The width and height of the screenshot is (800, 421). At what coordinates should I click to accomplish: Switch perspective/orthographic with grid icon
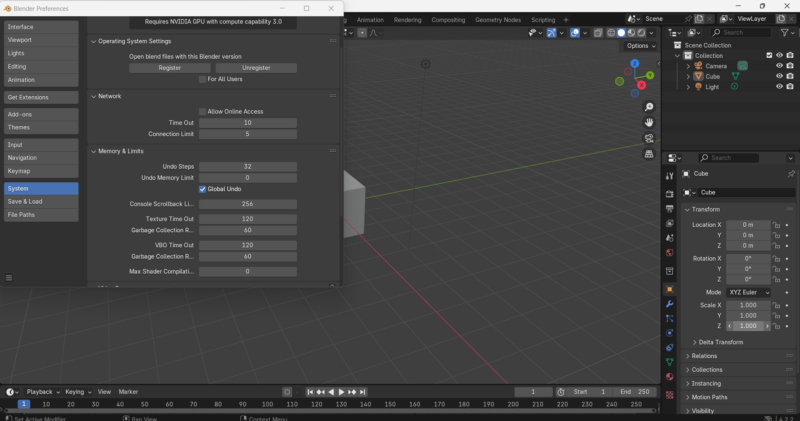tap(649, 154)
